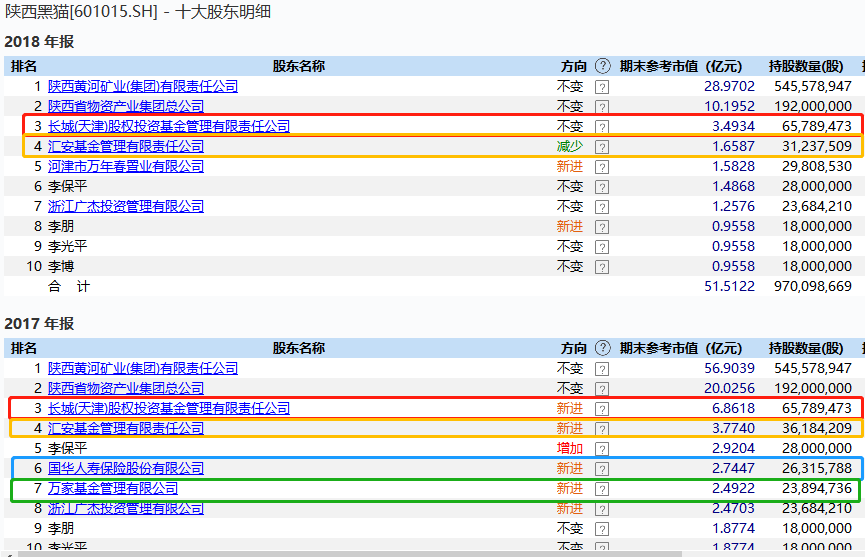
Task: Open 陕西黄河矿业(集团)有限责任公司 link in 2018 table
Action: 143,86
